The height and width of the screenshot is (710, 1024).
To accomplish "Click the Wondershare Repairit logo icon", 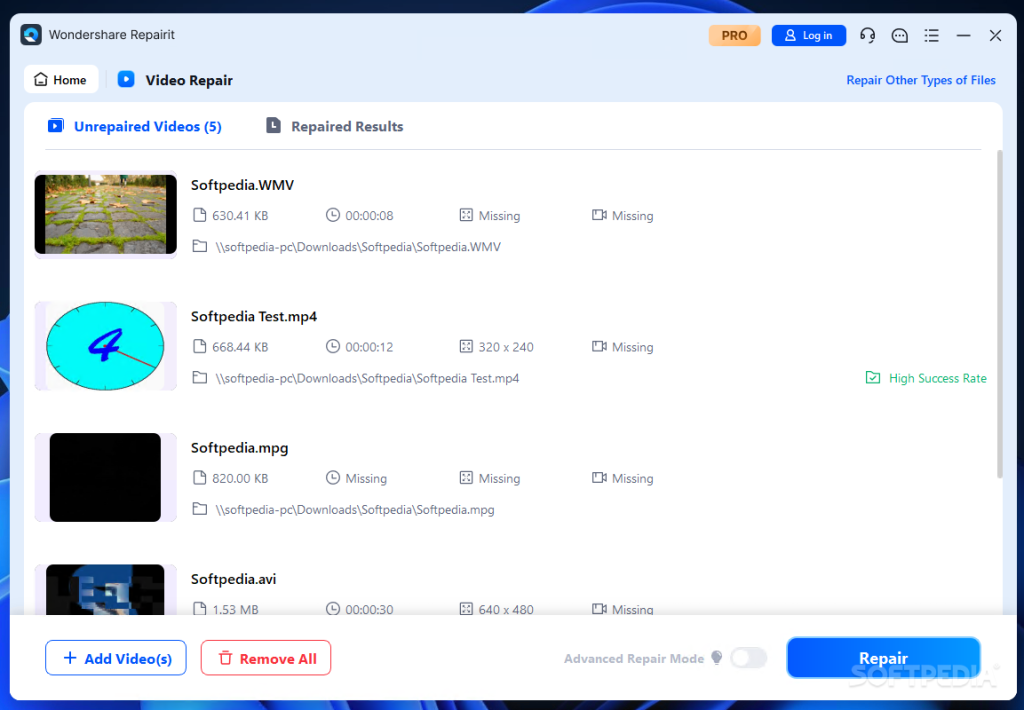I will tap(31, 35).
